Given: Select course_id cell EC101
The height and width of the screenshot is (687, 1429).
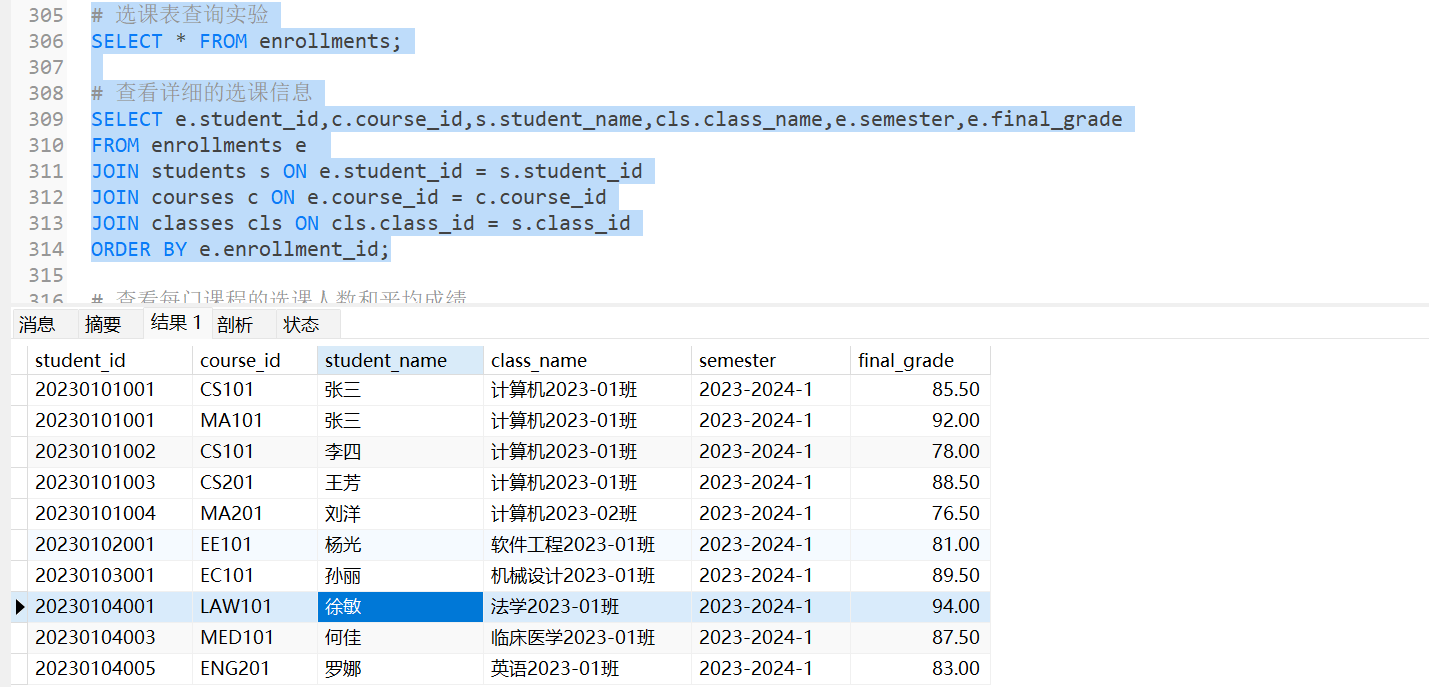Looking at the screenshot, I should [255, 575].
